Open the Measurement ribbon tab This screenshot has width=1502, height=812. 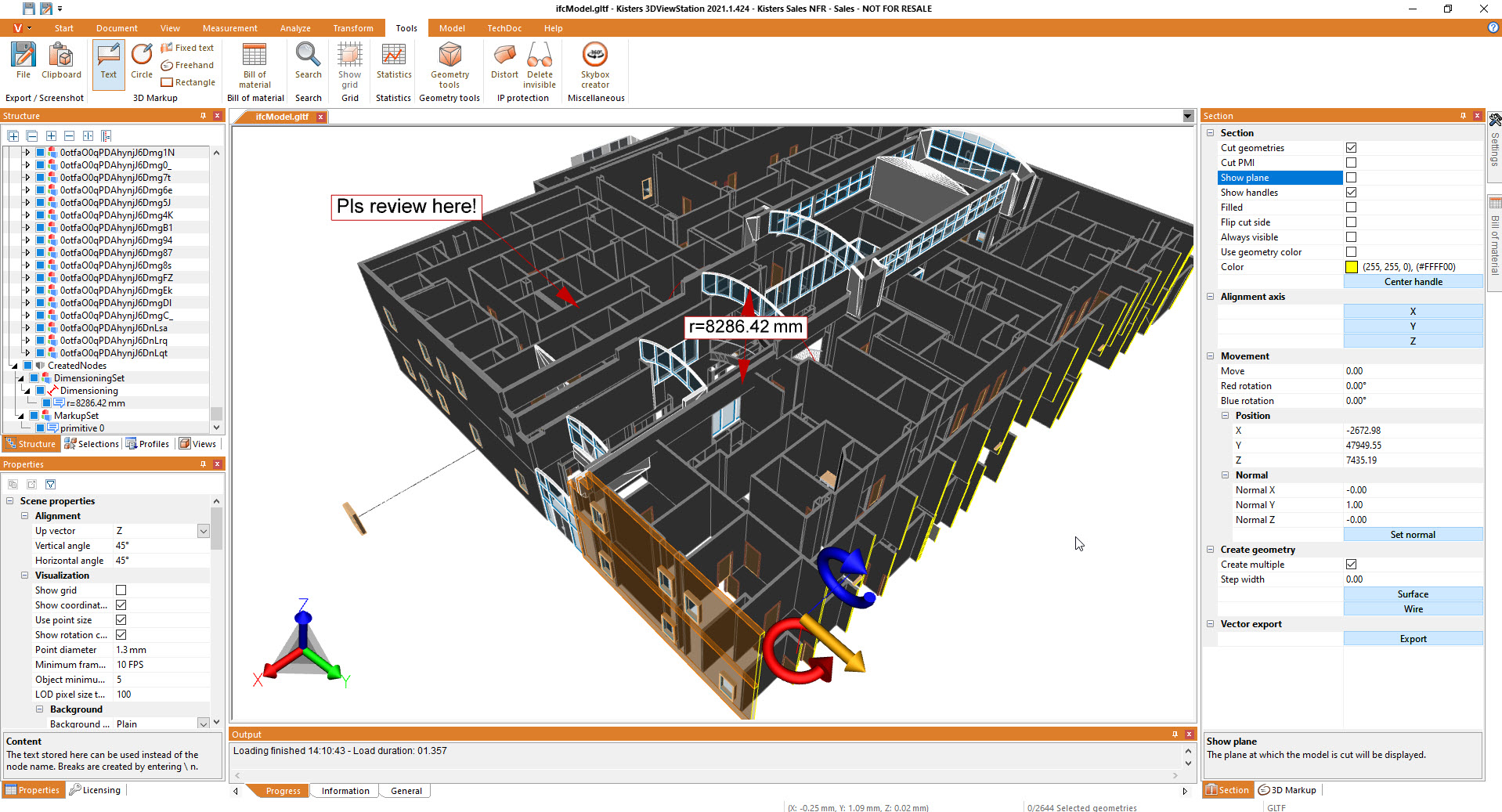[229, 28]
